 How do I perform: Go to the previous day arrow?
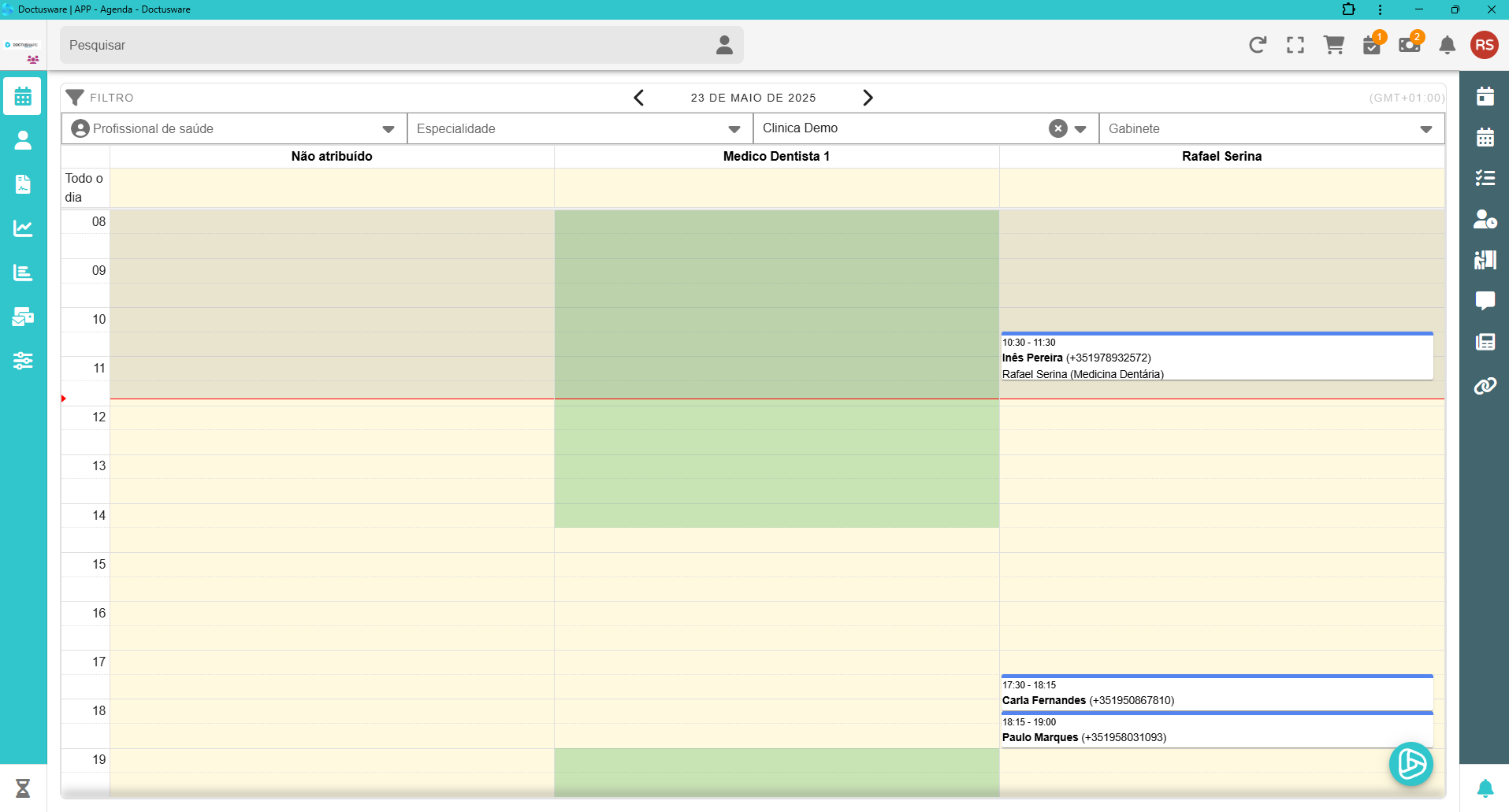point(639,98)
